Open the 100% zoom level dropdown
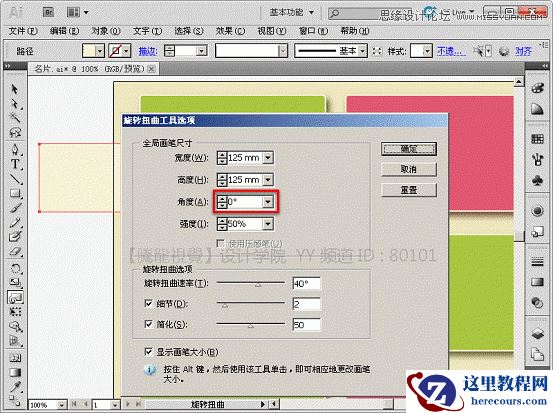This screenshot has height=413, width=553. (x=62, y=405)
